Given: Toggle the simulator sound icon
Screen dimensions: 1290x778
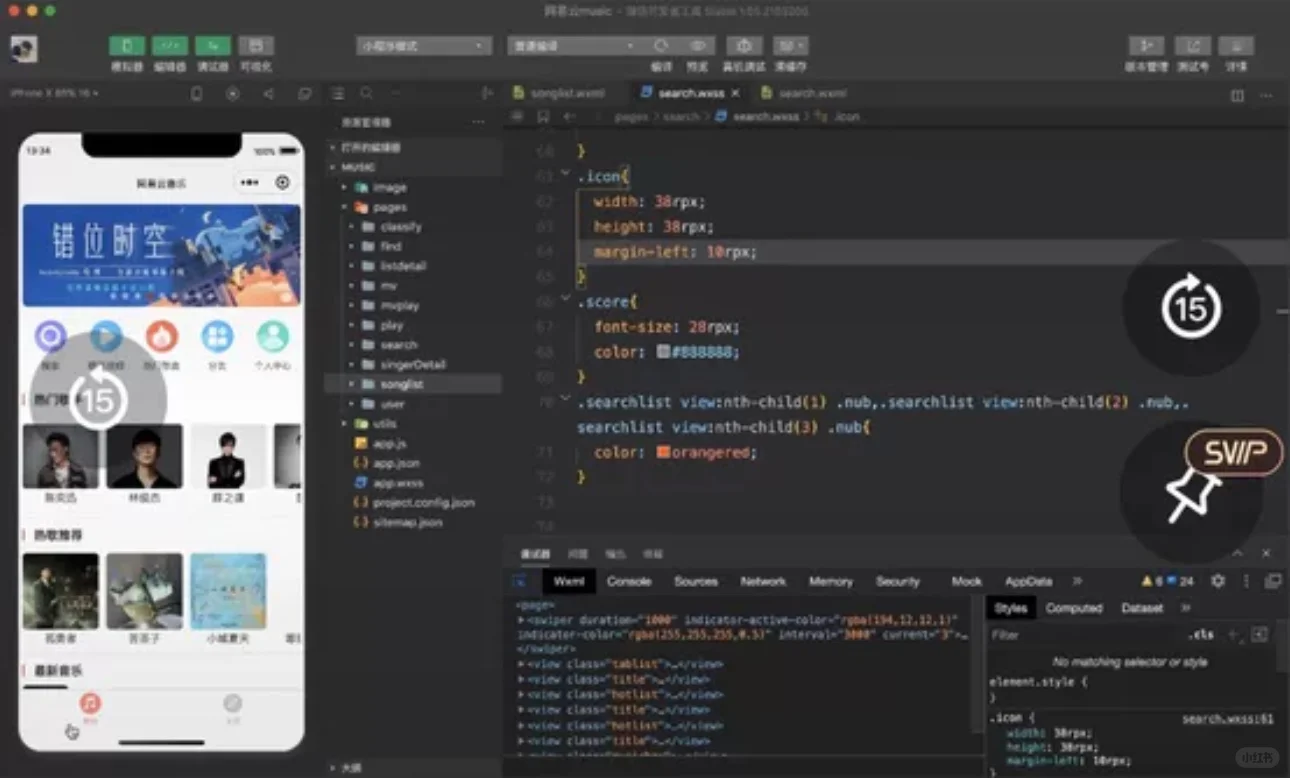Looking at the screenshot, I should point(268,93).
